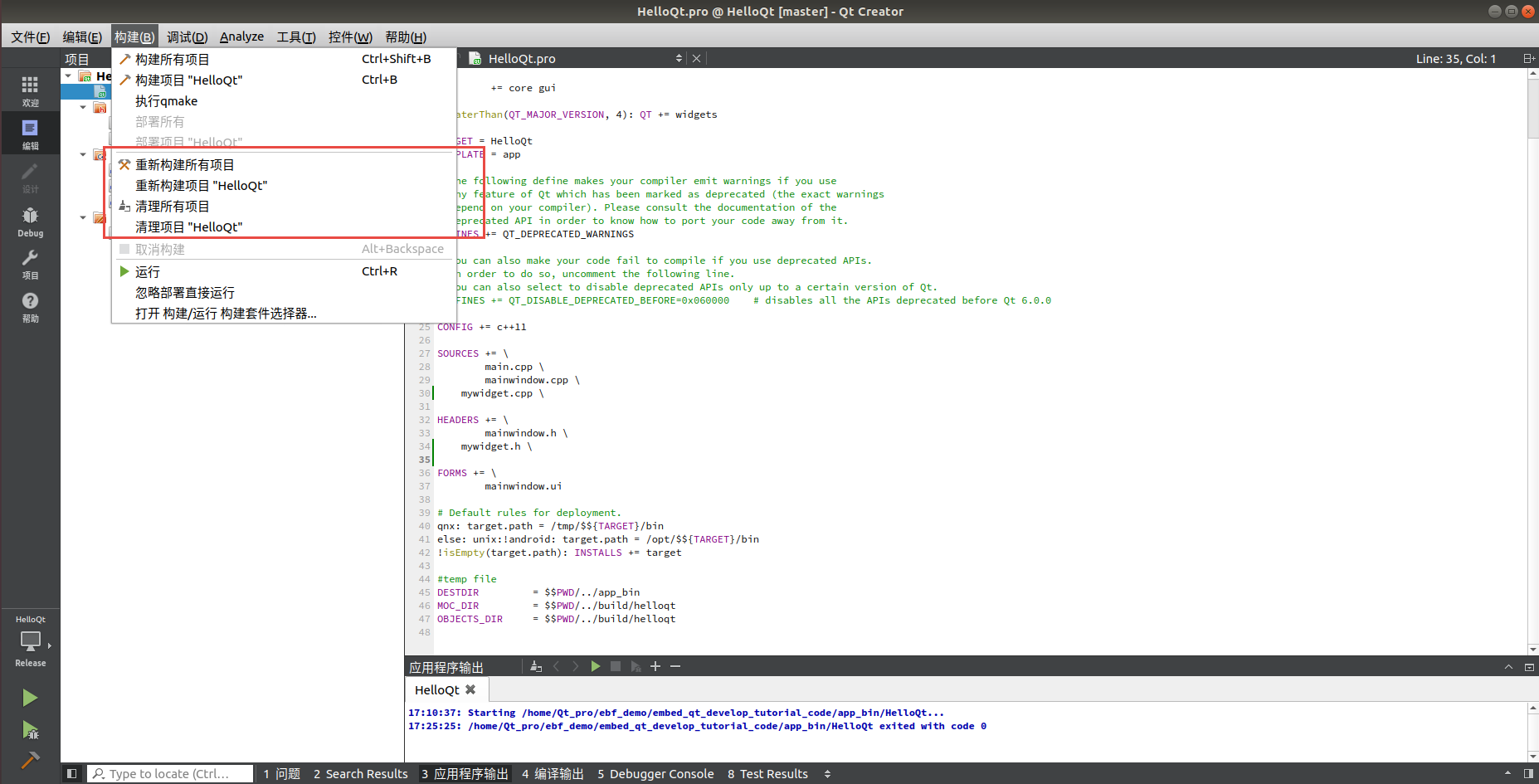Open the Welcome mode in the sidebar
The width and height of the screenshot is (1539, 784).
(30, 90)
